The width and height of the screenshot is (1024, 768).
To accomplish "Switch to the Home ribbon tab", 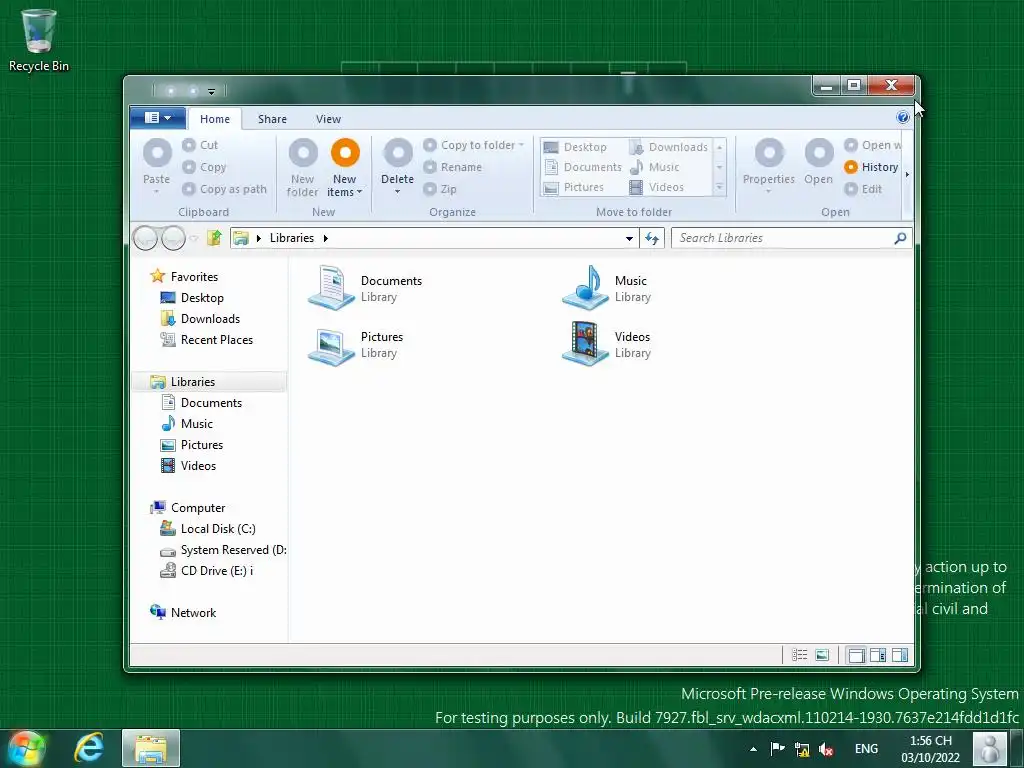I will [x=215, y=119].
